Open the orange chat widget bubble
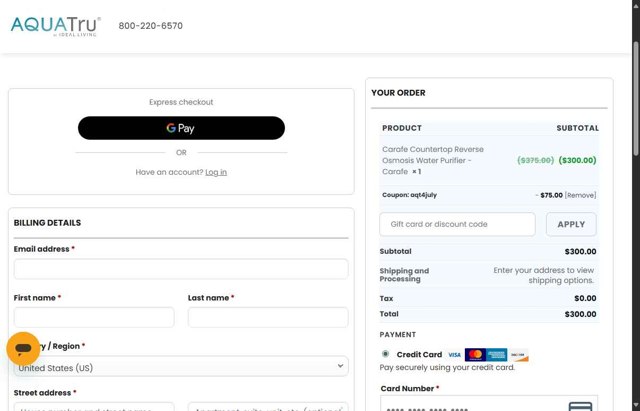Image resolution: width=640 pixels, height=411 pixels. tap(23, 349)
